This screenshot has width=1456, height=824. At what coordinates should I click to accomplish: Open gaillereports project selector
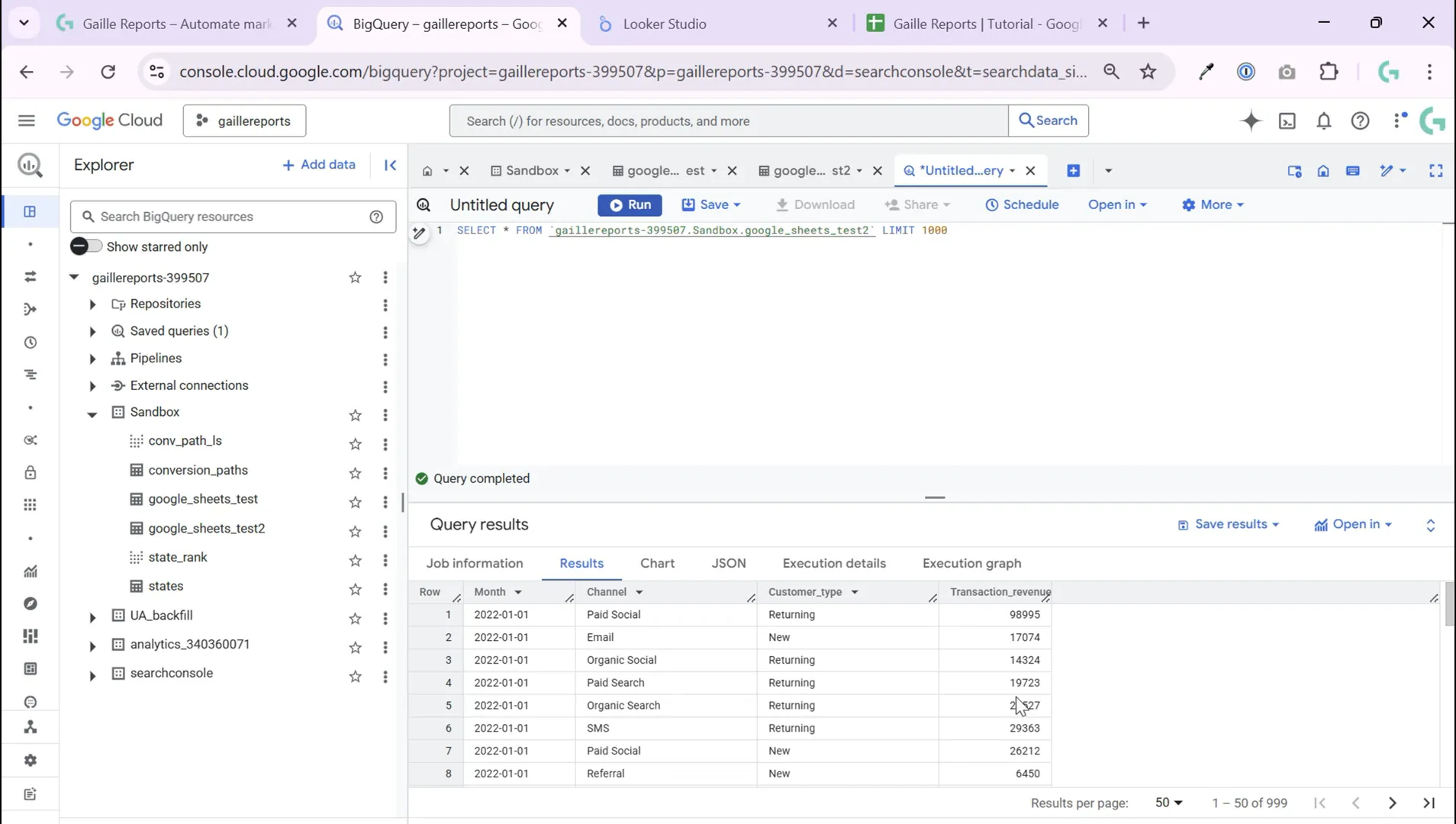[x=244, y=121]
